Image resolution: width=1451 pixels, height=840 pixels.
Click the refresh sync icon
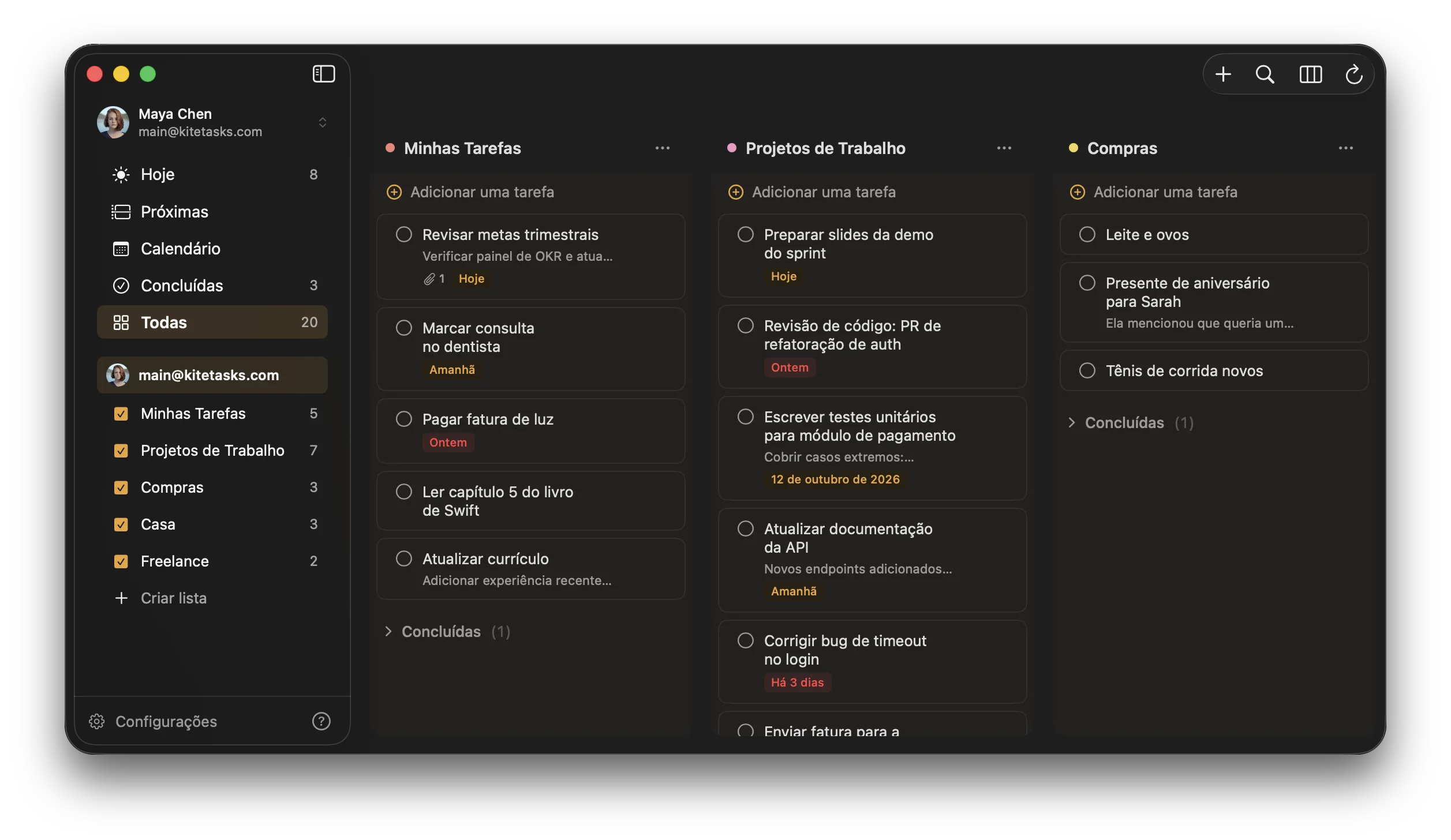pos(1354,74)
